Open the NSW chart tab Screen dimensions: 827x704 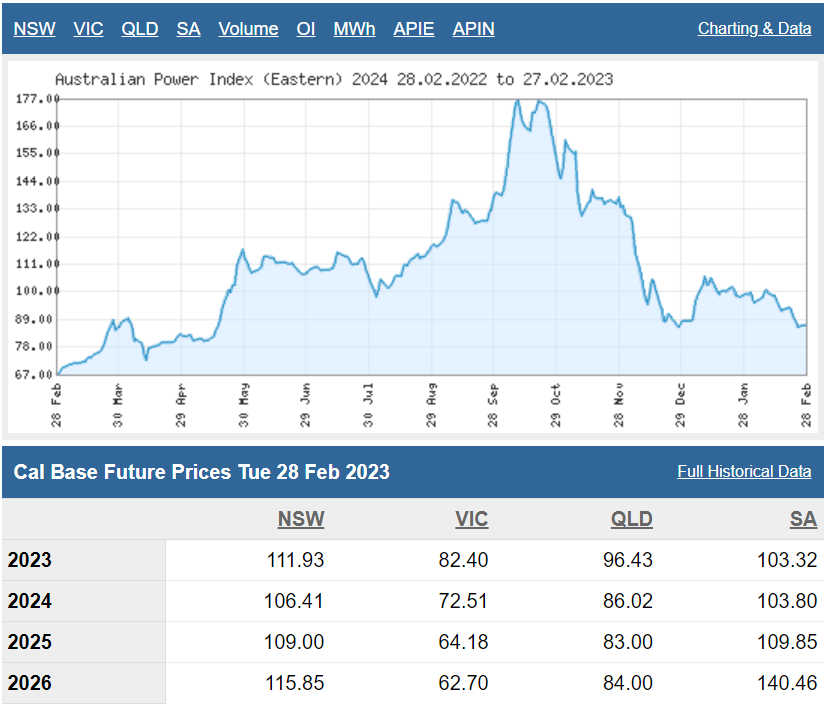point(34,29)
